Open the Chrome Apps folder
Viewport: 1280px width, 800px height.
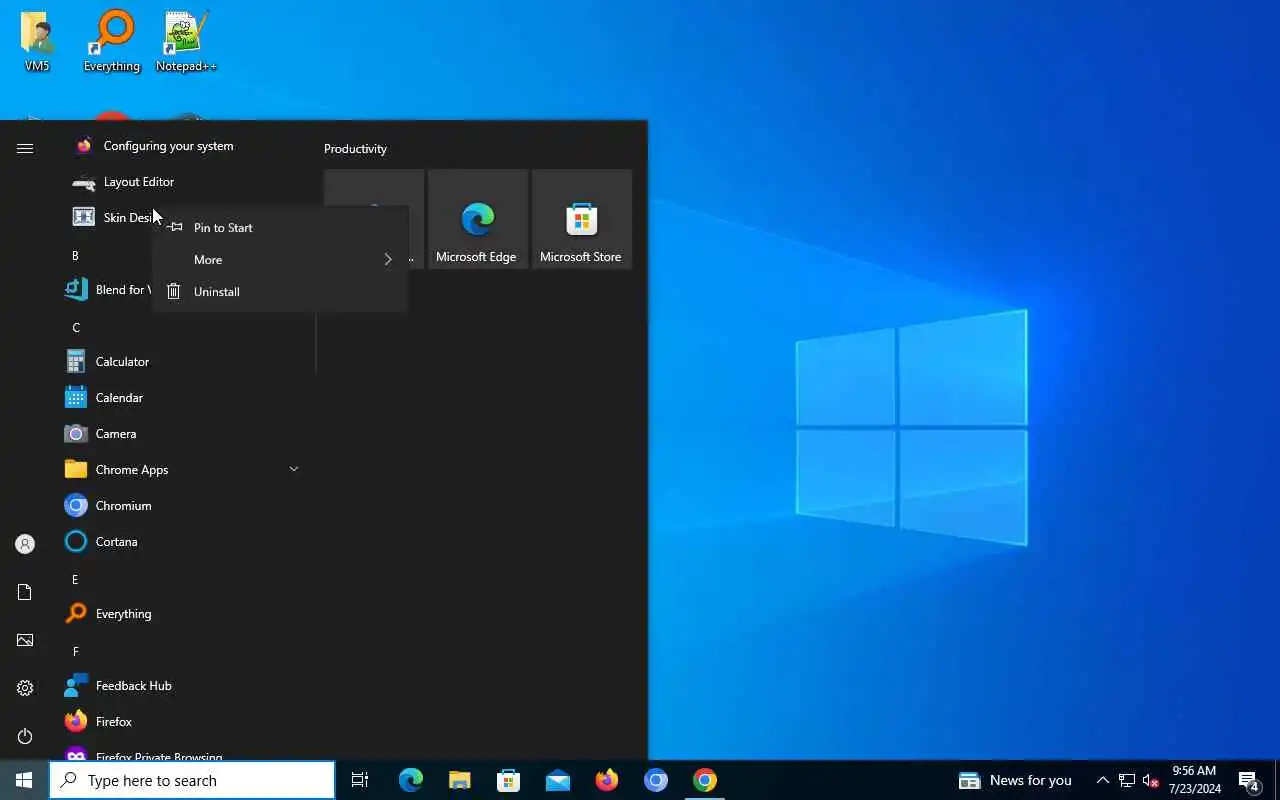pyautogui.click(x=182, y=470)
